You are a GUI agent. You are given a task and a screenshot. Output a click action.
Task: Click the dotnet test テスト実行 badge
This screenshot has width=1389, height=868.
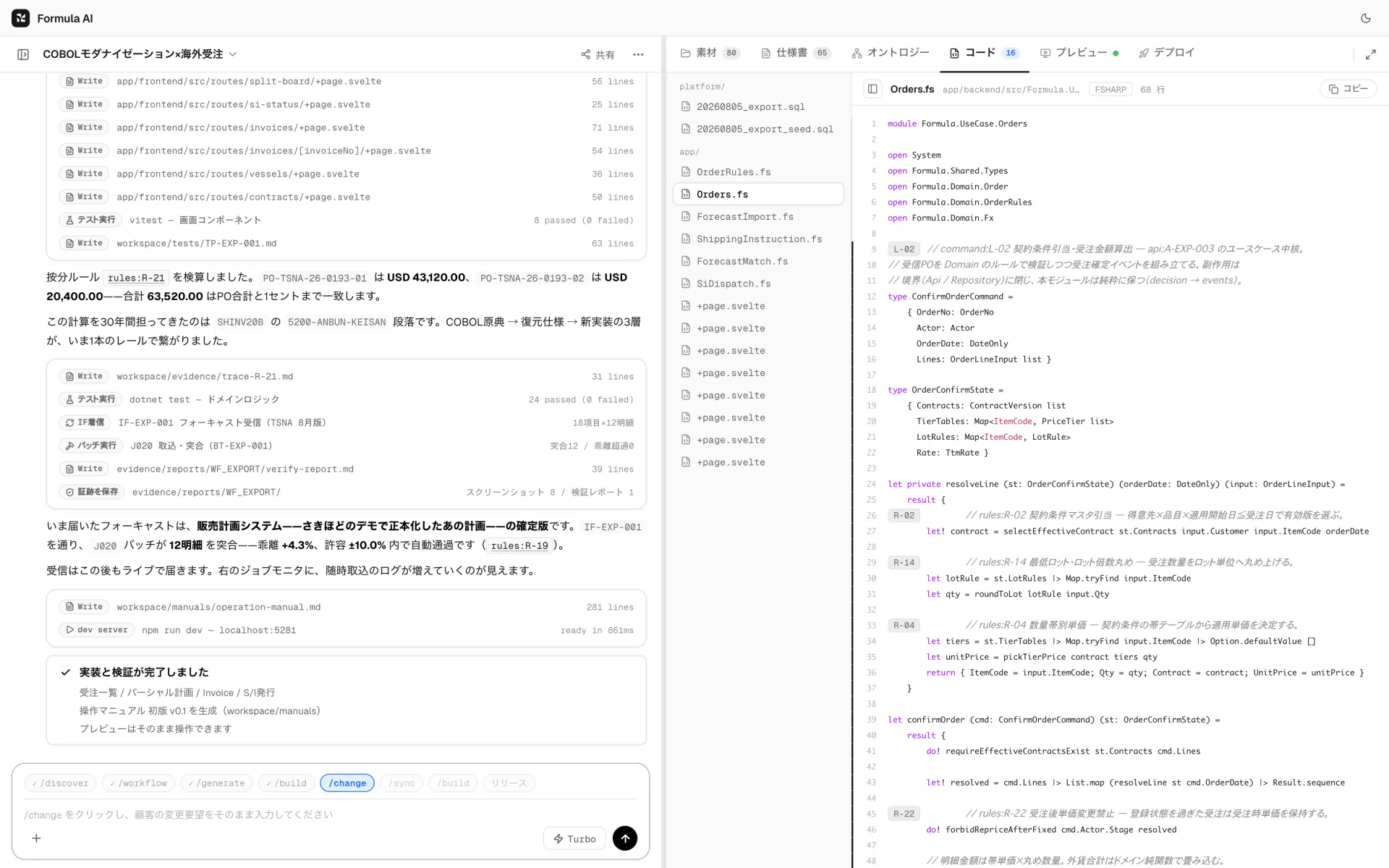tap(90, 399)
